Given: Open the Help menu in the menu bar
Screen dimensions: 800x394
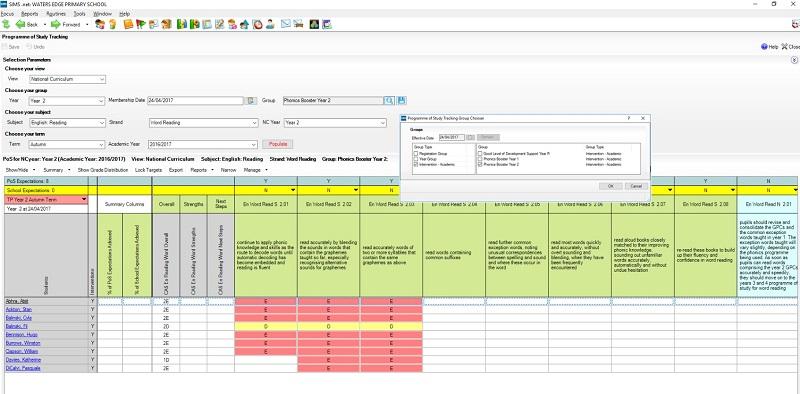Looking at the screenshot, I should coord(124,14).
